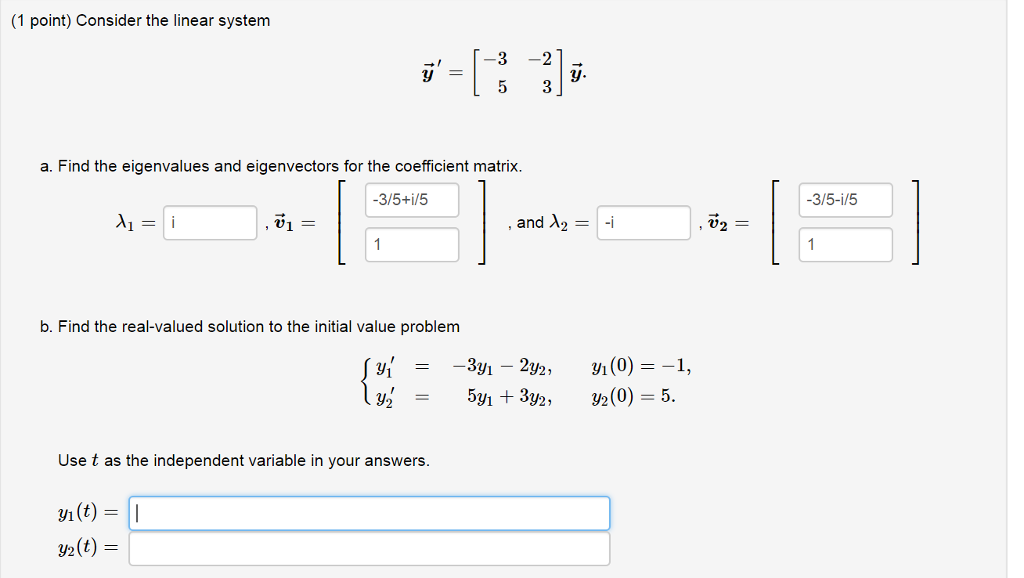
Task: Click the bottom v1 entry containing "1"
Action: [412, 244]
